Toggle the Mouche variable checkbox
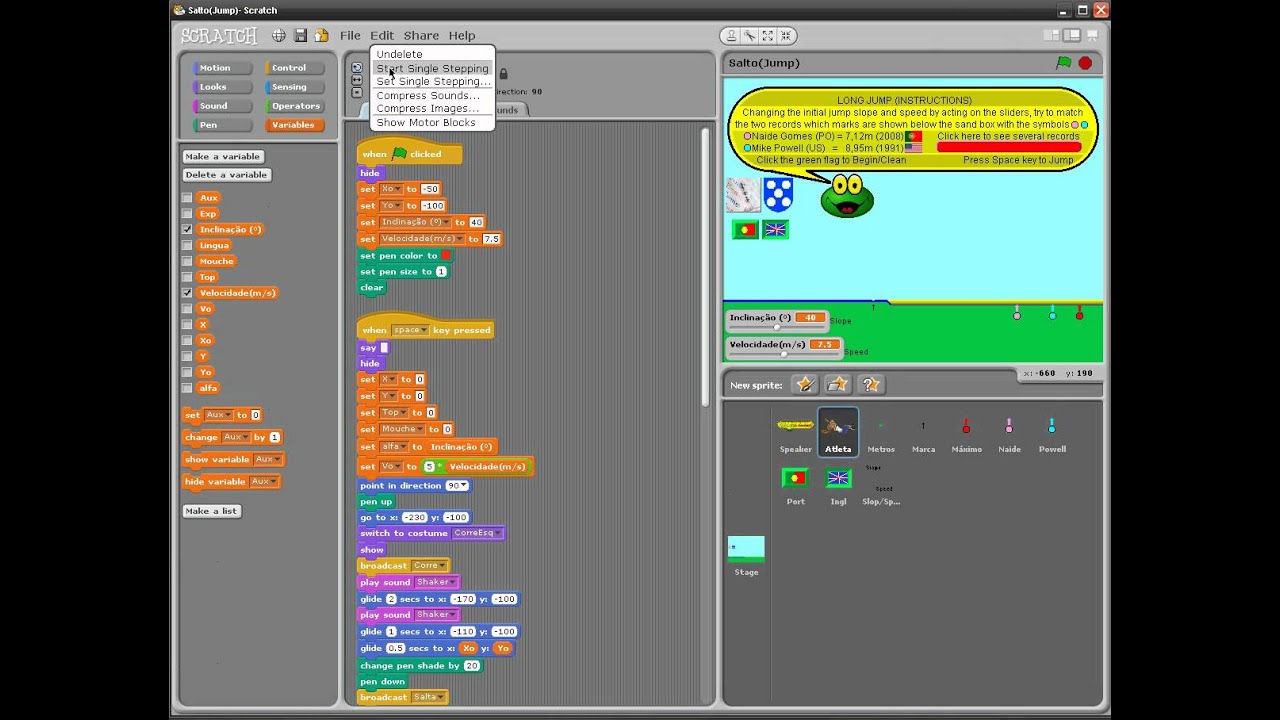Image resolution: width=1280 pixels, height=720 pixels. 187,262
